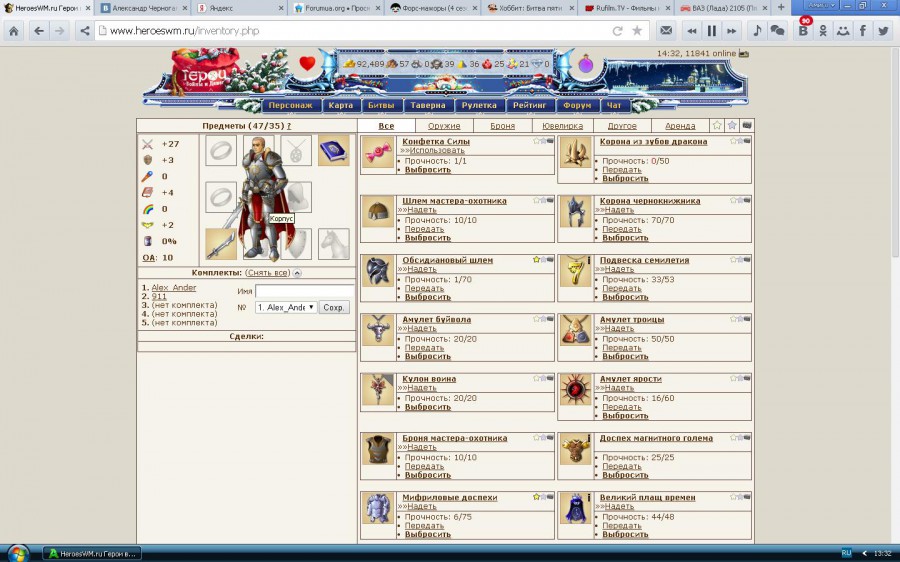Pause playback in browser toolbar
Screen dimensions: 900x562
pos(712,31)
